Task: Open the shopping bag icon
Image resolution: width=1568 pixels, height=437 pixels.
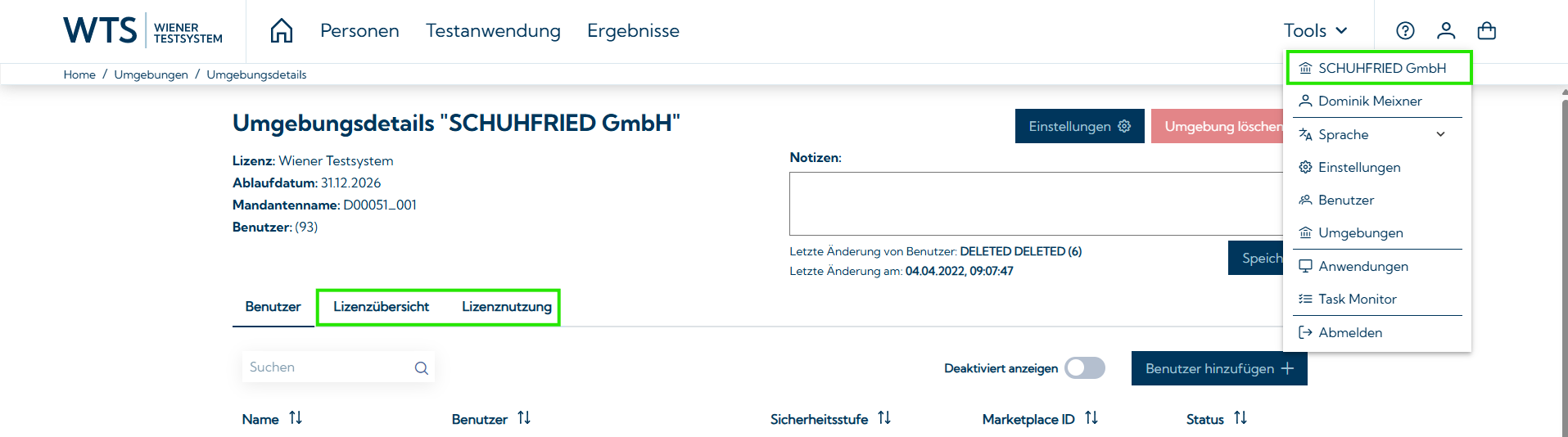Action: (x=1486, y=31)
